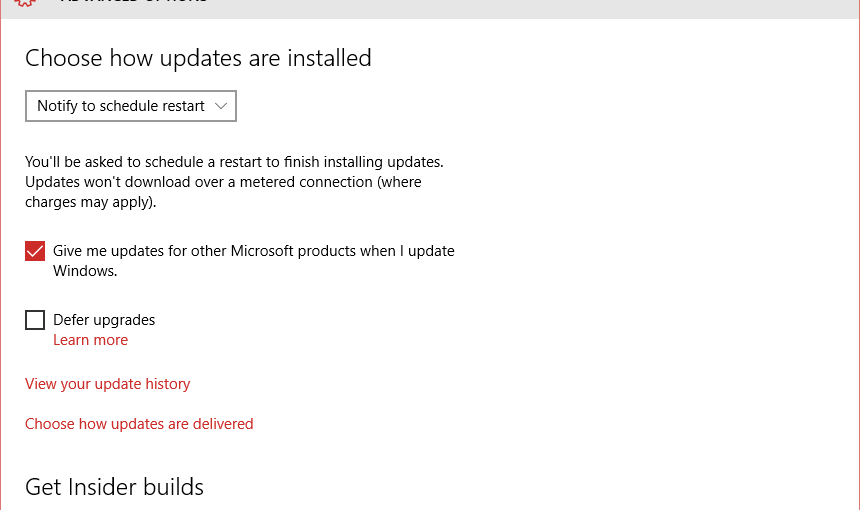Click the Get Insider builds heading
860x510 pixels.
click(115, 487)
